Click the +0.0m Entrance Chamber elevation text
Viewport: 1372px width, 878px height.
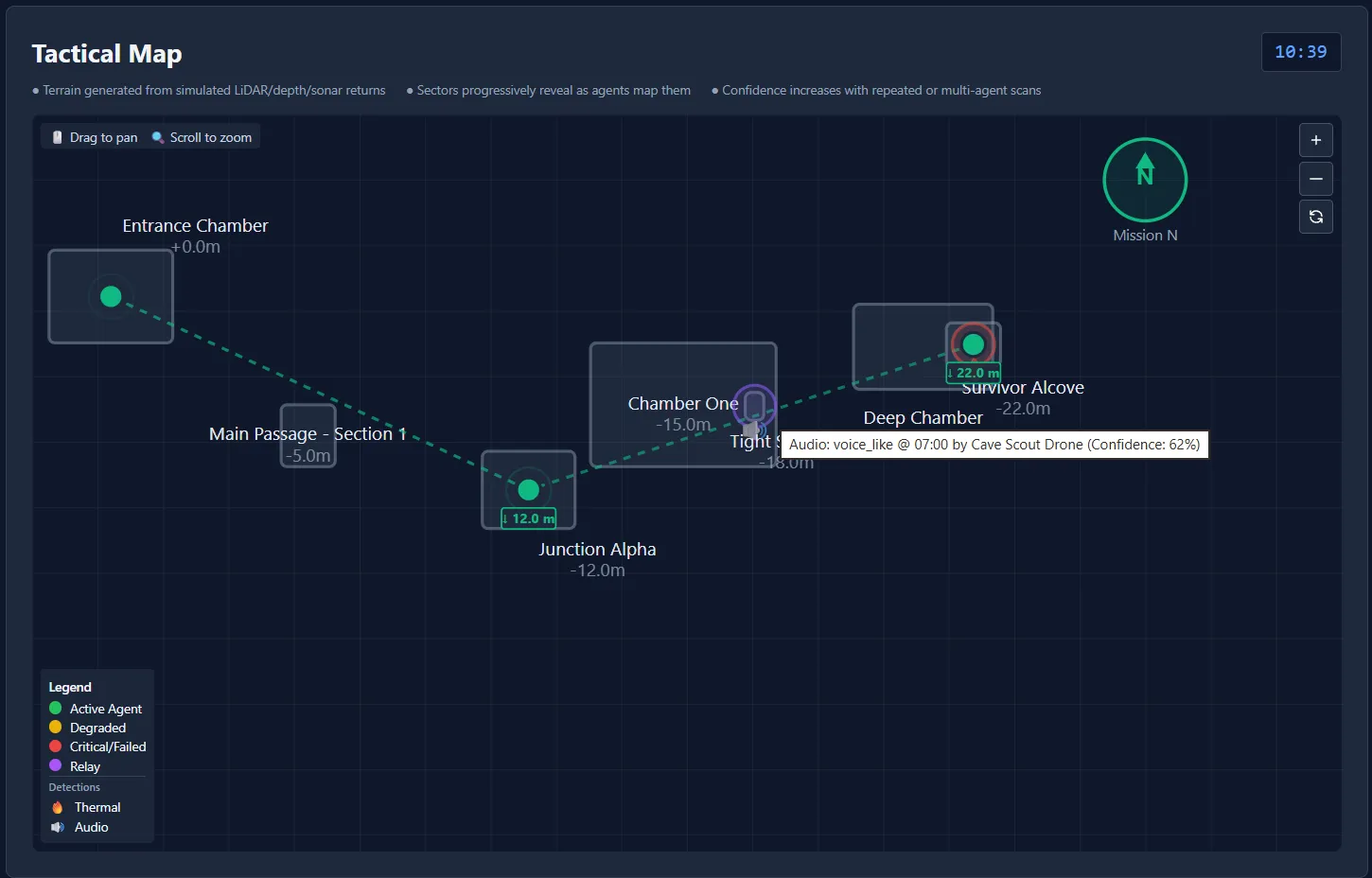pyautogui.click(x=195, y=246)
